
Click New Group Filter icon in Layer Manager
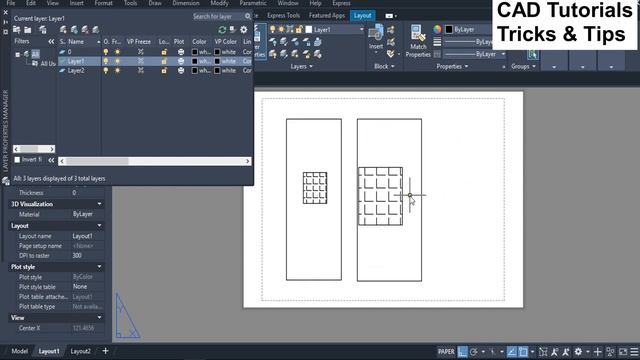(28, 30)
